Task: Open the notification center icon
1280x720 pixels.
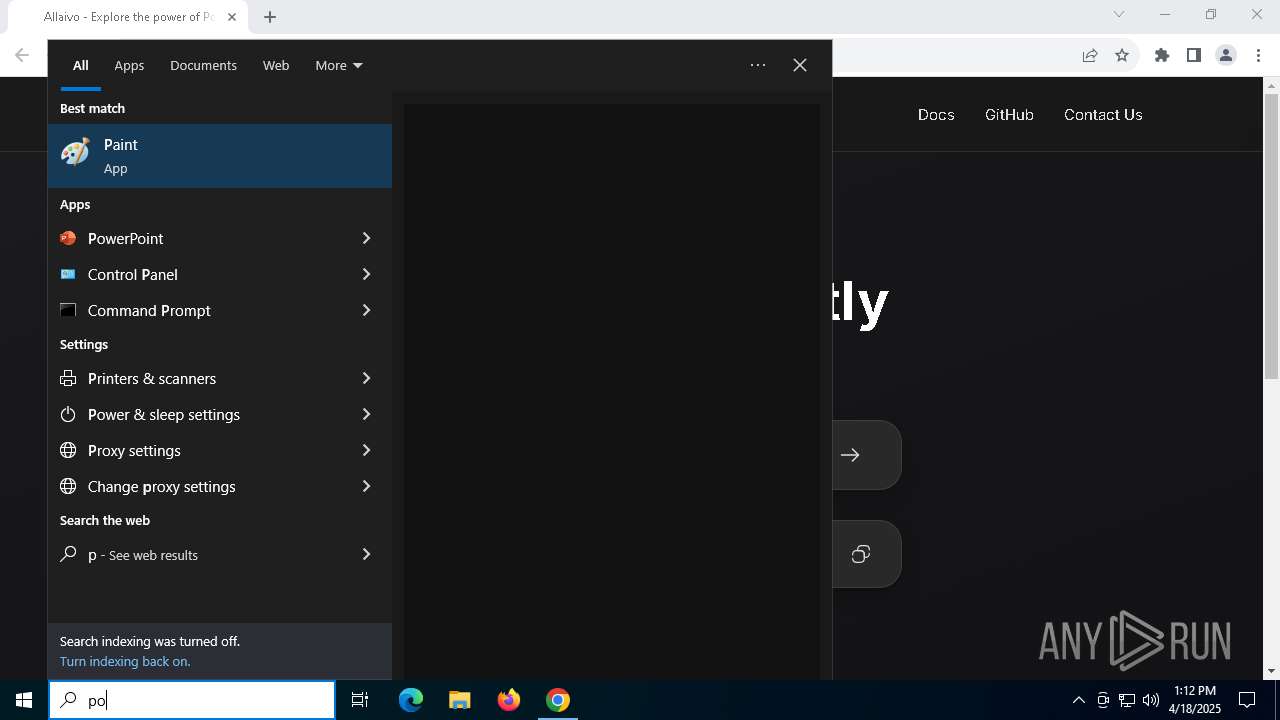Action: (x=1247, y=700)
